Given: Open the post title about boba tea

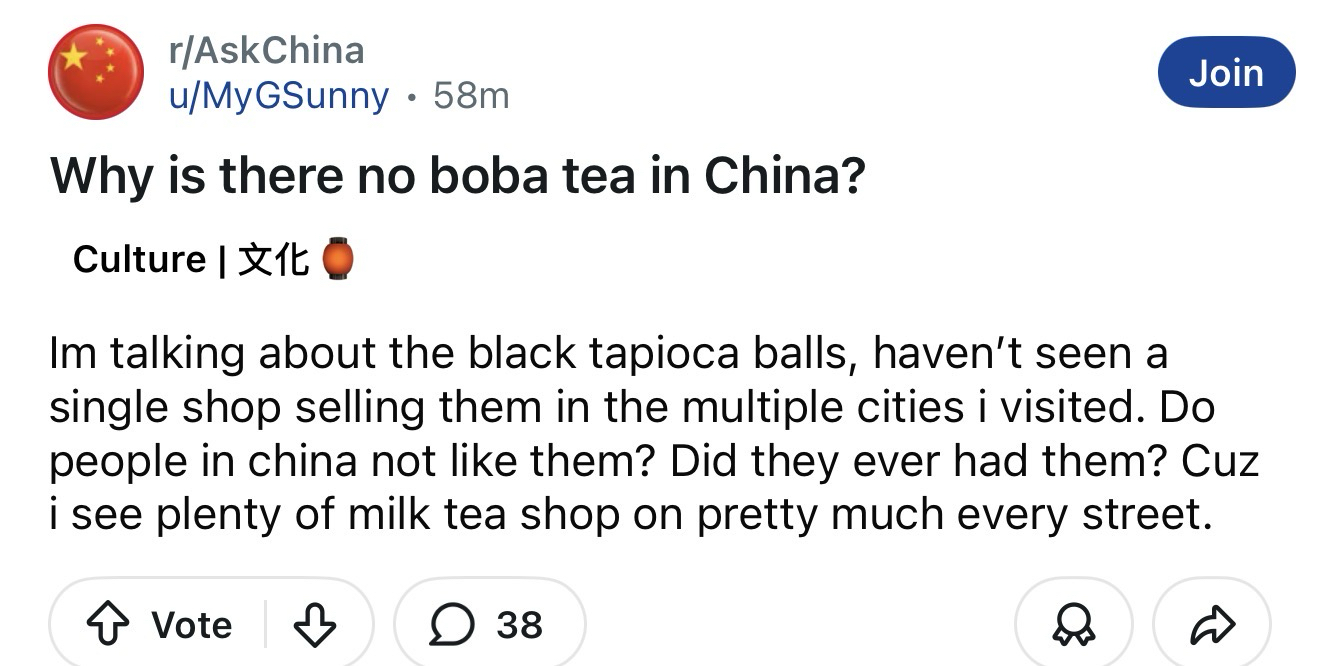Looking at the screenshot, I should [457, 177].
